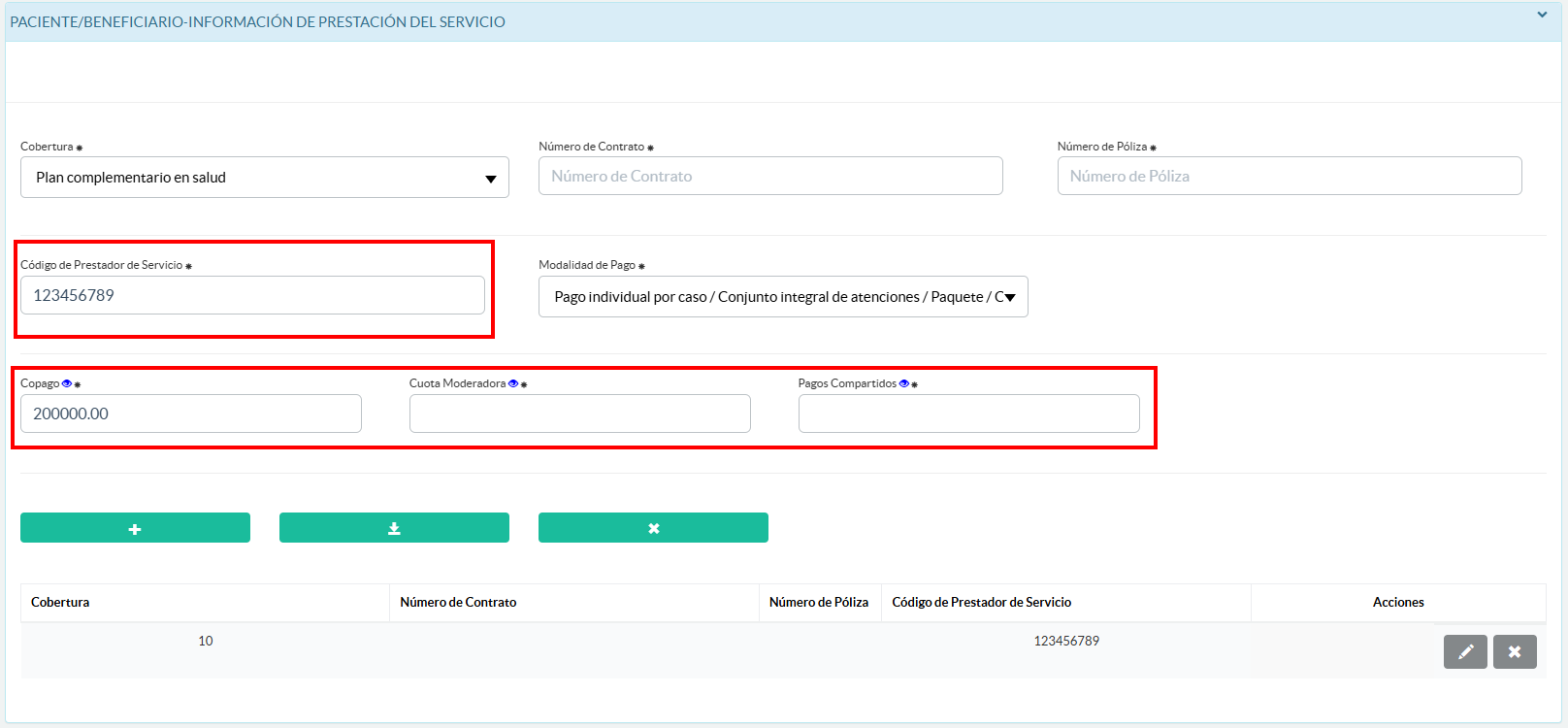Viewport: 1568px width, 728px height.
Task: Click the green X clear button
Action: pyautogui.click(x=653, y=528)
